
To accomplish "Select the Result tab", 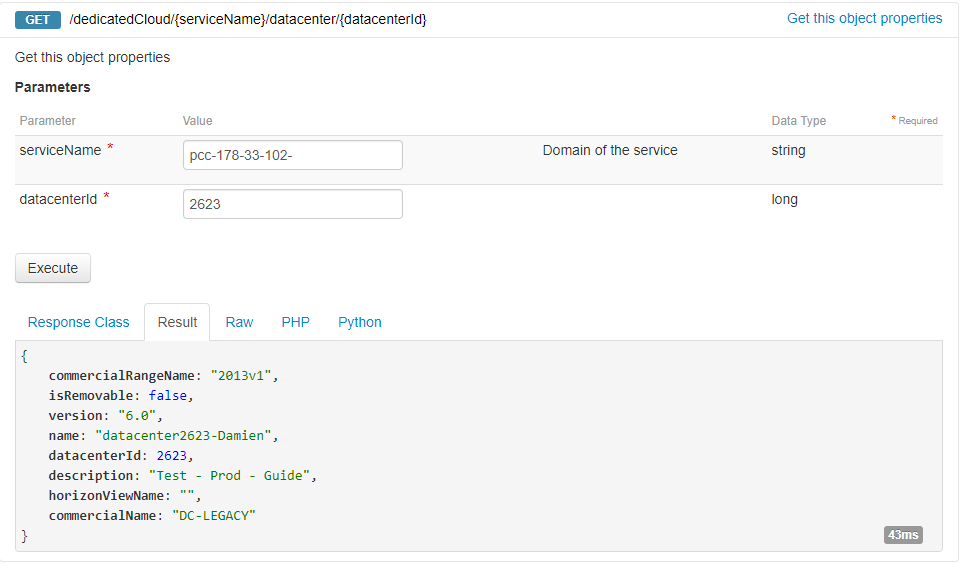I will coord(177,322).
